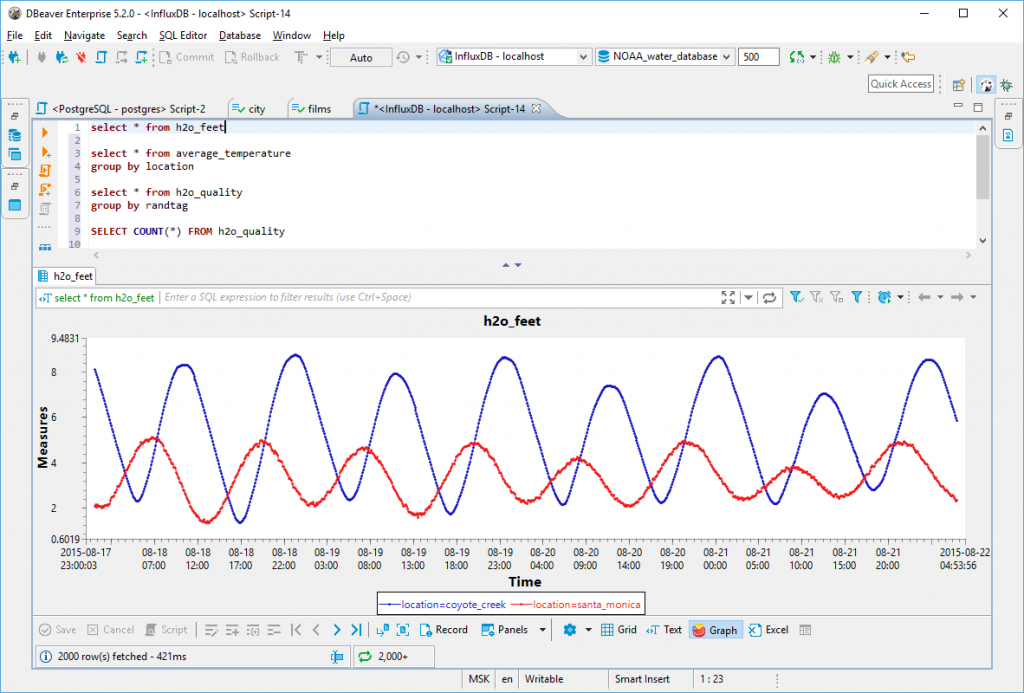The height and width of the screenshot is (693, 1024).
Task: Switch to Excel view
Action: coord(769,630)
